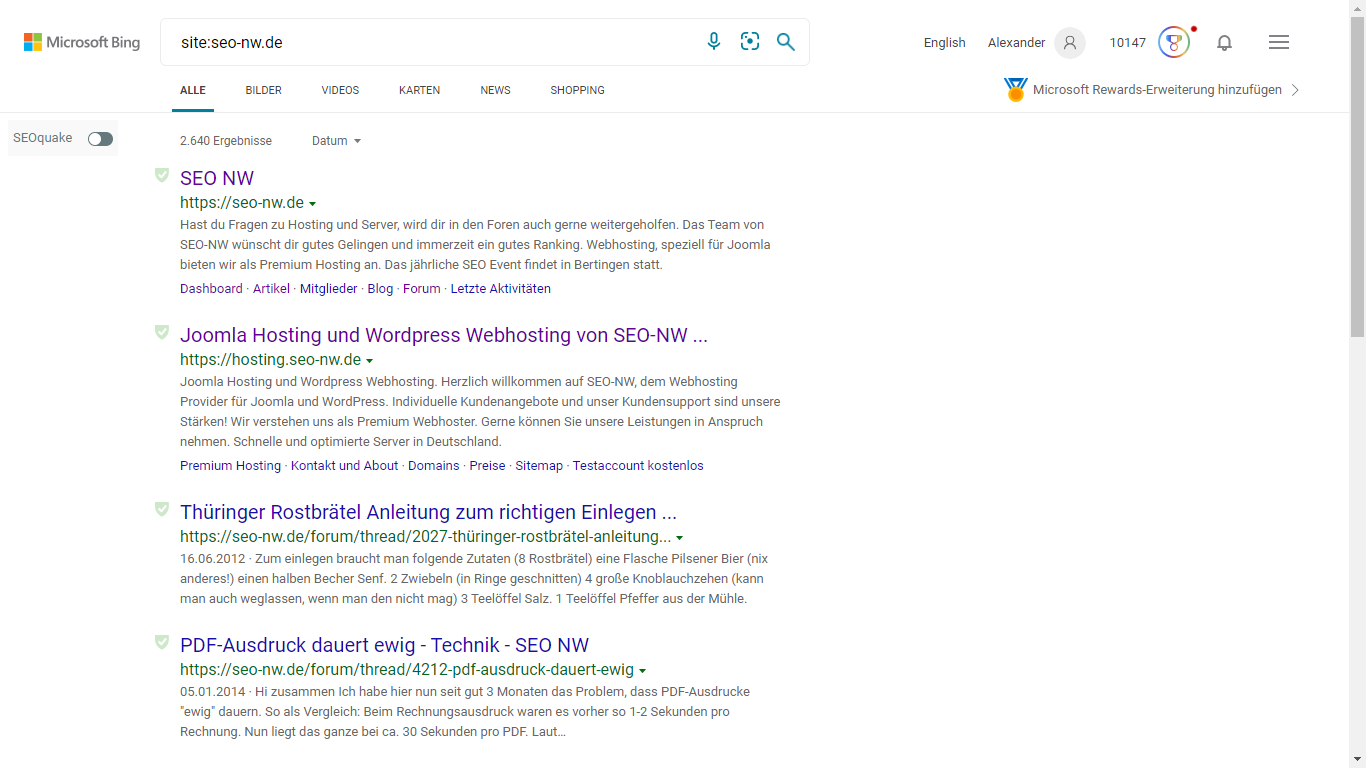This screenshot has width=1366, height=768.
Task: Open the notifications bell
Action: tap(1224, 42)
